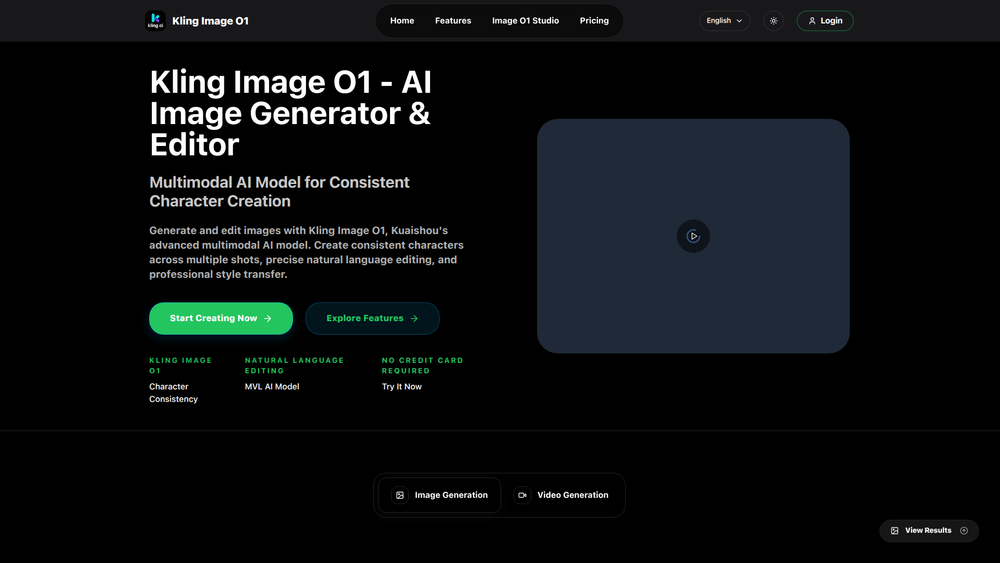Click Explore Features button
This screenshot has width=1000, height=563.
pos(372,318)
